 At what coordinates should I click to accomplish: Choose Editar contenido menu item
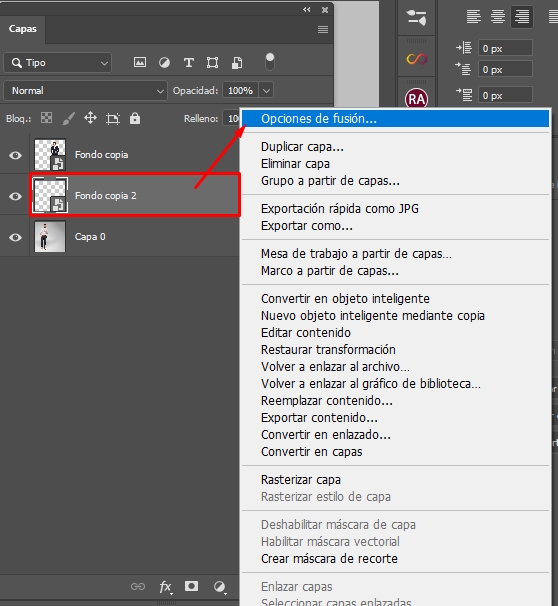(x=396, y=333)
